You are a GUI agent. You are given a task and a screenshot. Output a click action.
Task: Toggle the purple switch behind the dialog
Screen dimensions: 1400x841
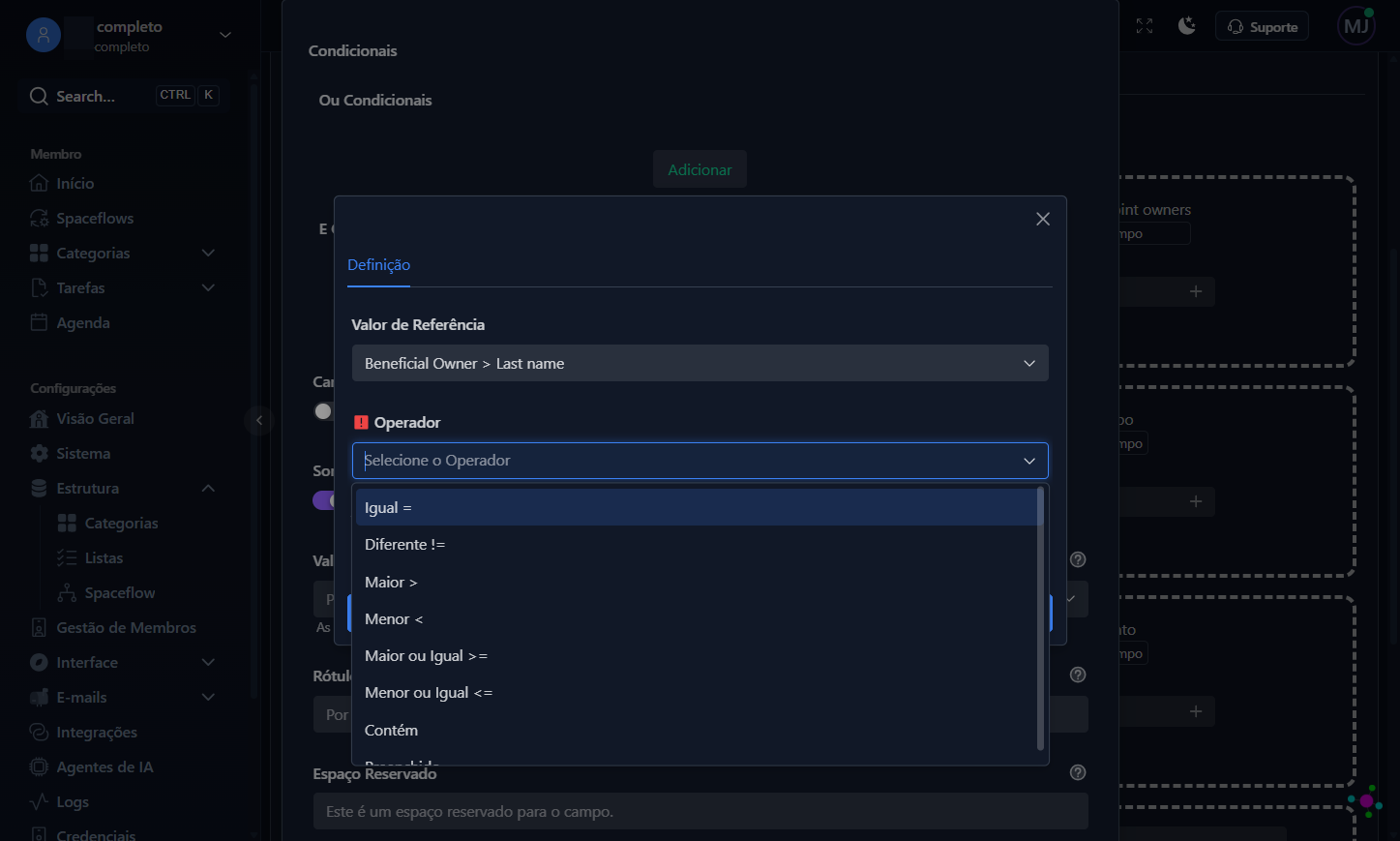(x=323, y=500)
